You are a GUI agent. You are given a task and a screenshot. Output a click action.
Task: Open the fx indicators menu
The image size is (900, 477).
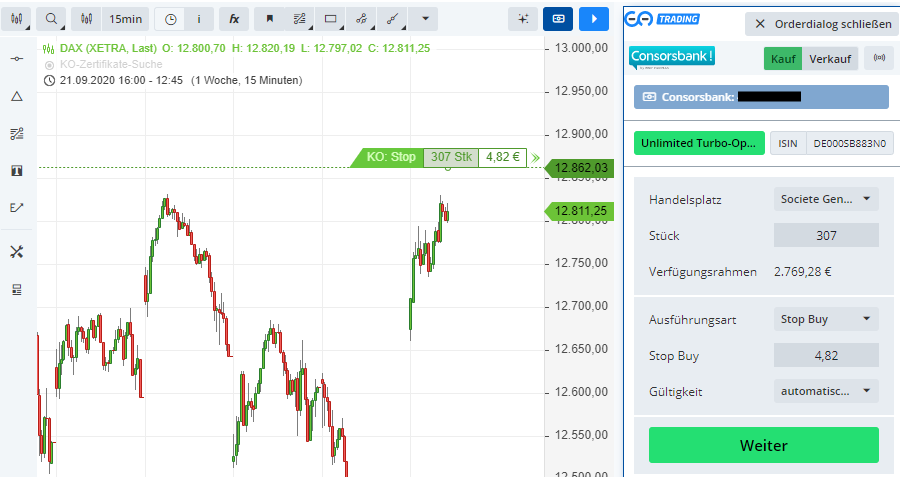tap(234, 20)
